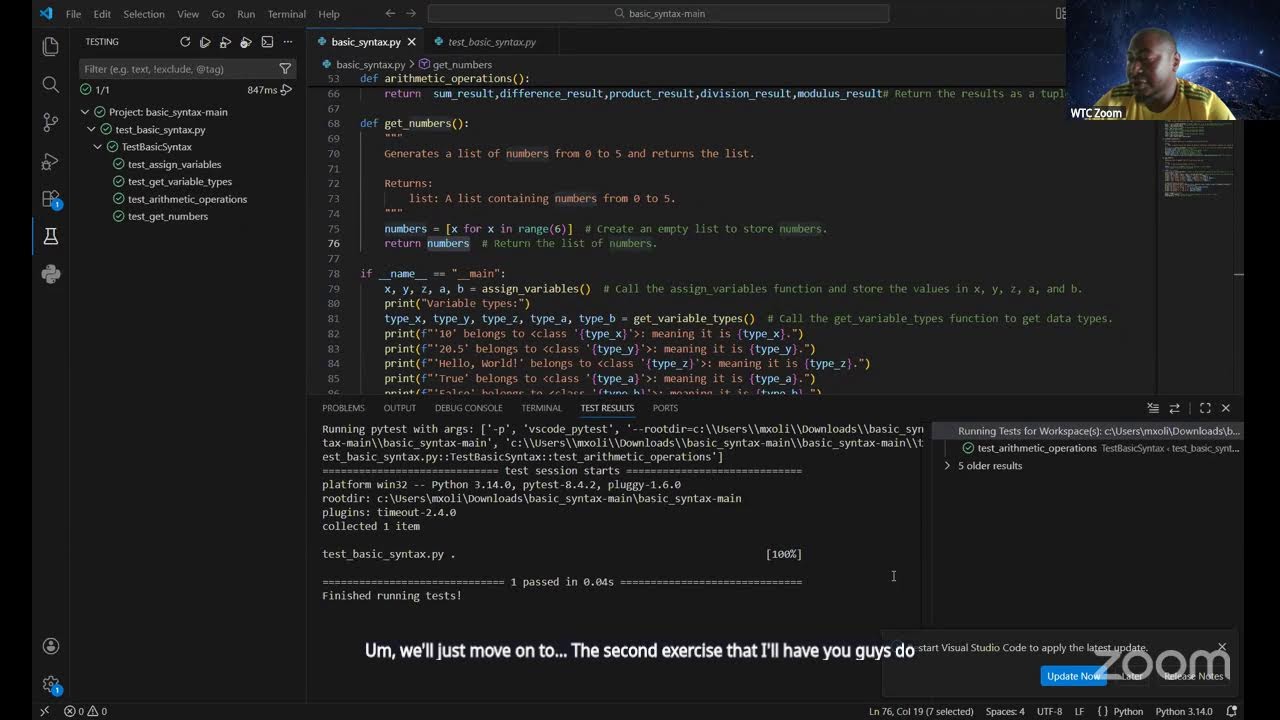
Task: Select test_arithmetic_operations in results list
Action: click(1037, 448)
